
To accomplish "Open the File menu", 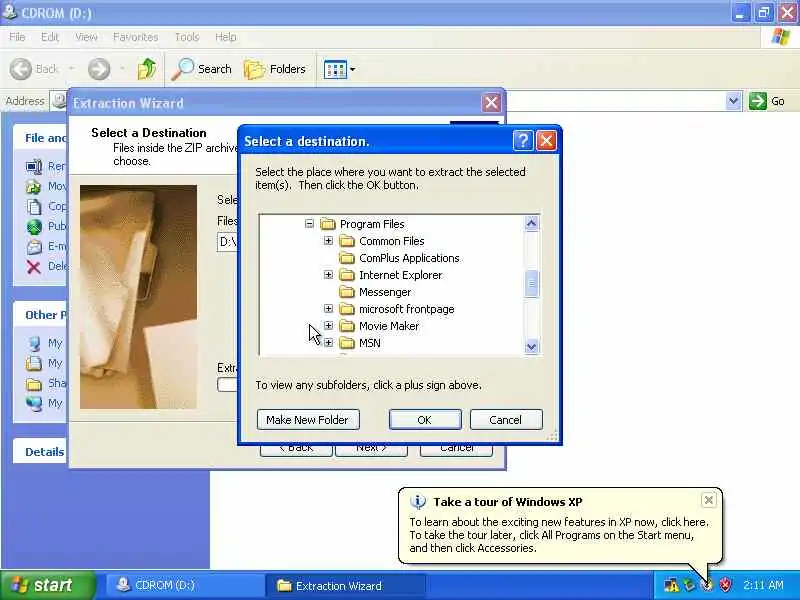I will click(x=17, y=37).
